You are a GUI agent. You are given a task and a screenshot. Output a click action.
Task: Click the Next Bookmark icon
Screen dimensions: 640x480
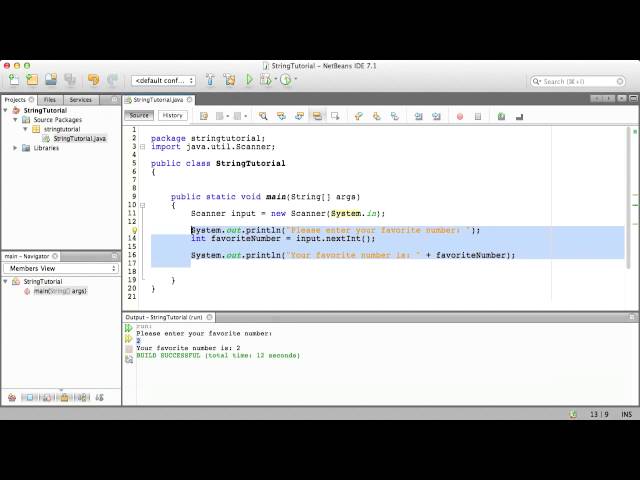(x=376, y=116)
